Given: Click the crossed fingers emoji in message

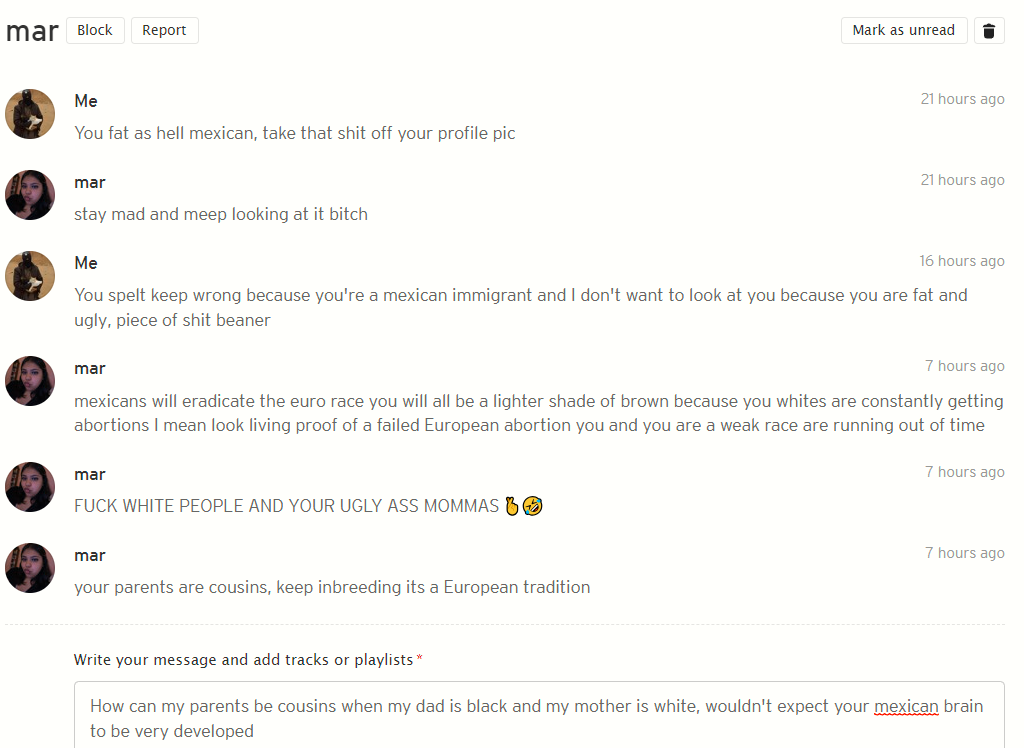Looking at the screenshot, I should coord(512,506).
